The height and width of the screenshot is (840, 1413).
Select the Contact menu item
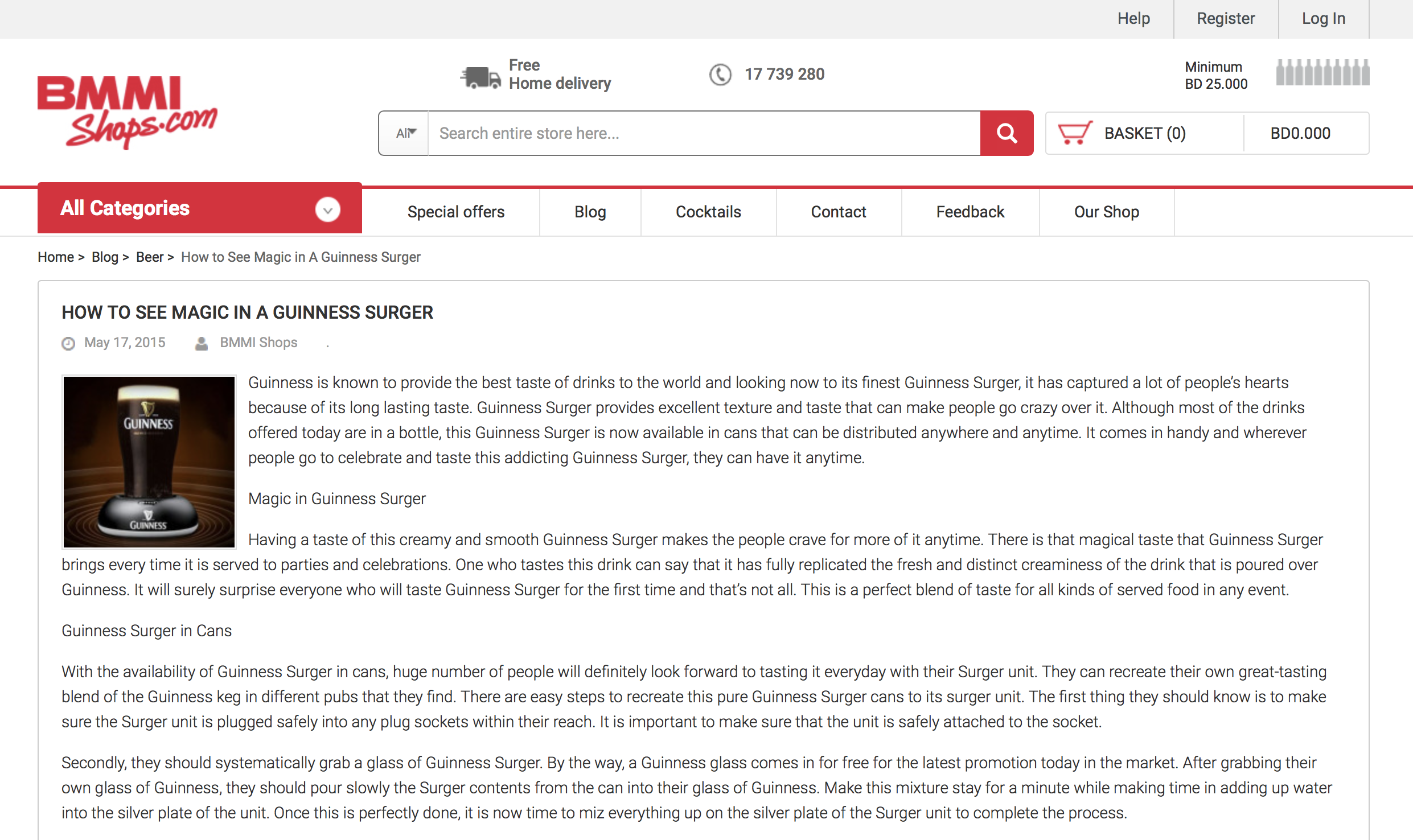point(839,212)
